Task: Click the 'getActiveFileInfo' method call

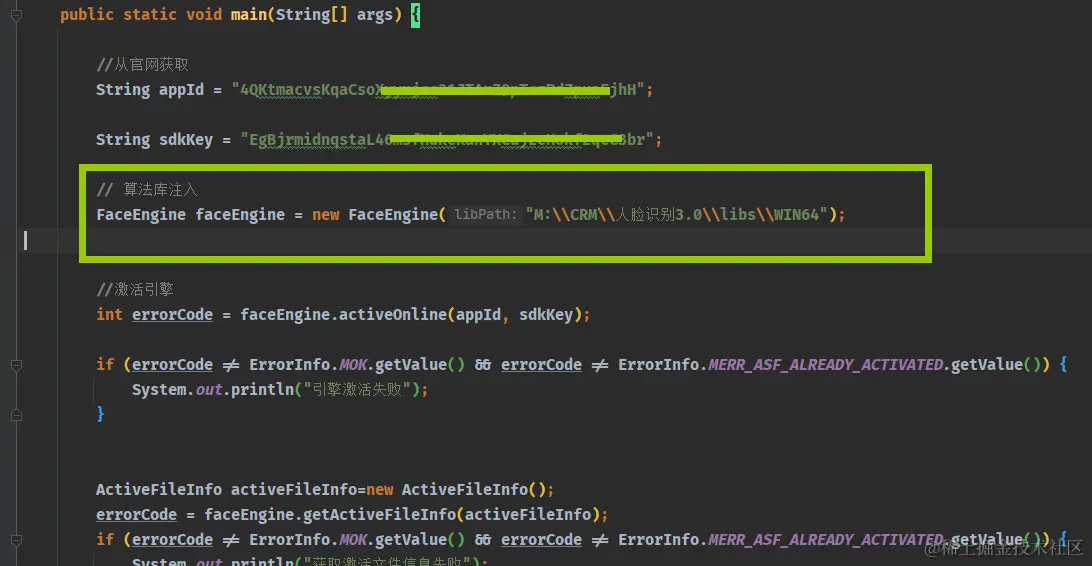Action: point(380,514)
